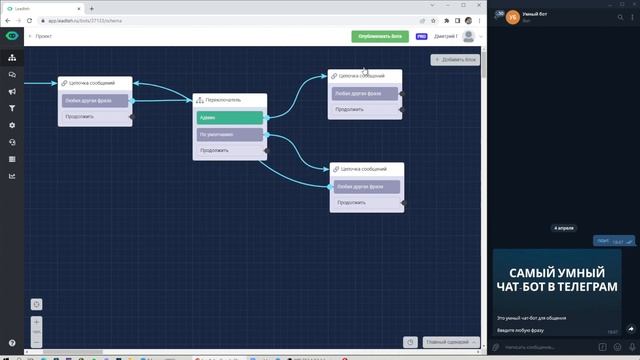Open the settings gear icon in sidebar
The width and height of the screenshot is (640, 360).
(12, 125)
